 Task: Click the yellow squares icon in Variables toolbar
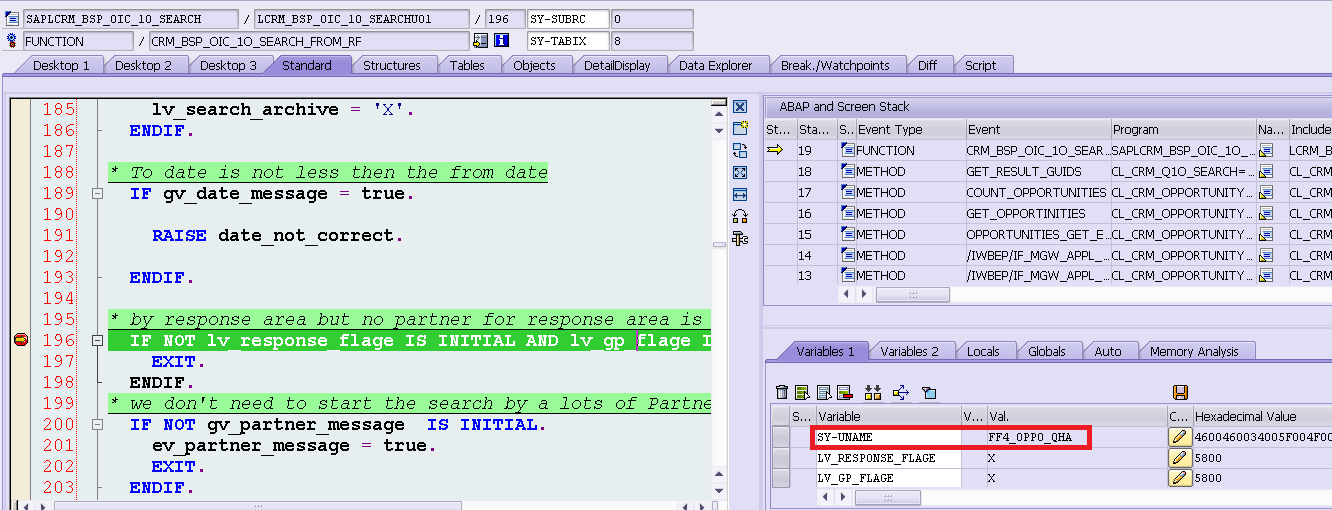pos(873,393)
